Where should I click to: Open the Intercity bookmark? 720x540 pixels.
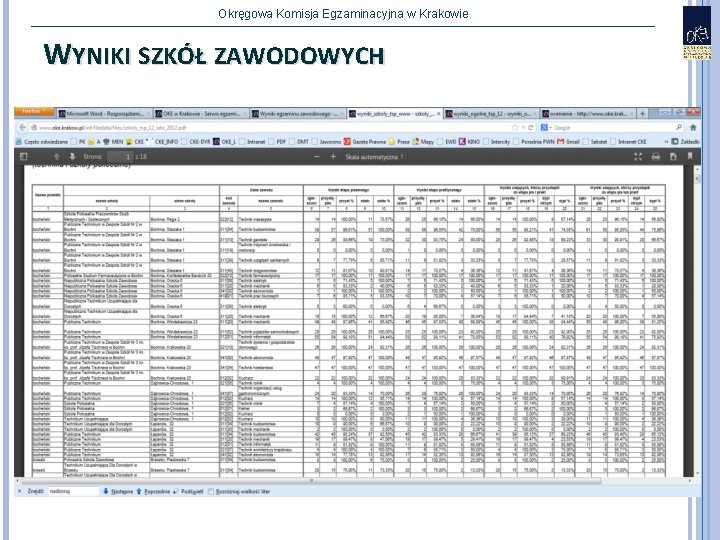coord(496,142)
